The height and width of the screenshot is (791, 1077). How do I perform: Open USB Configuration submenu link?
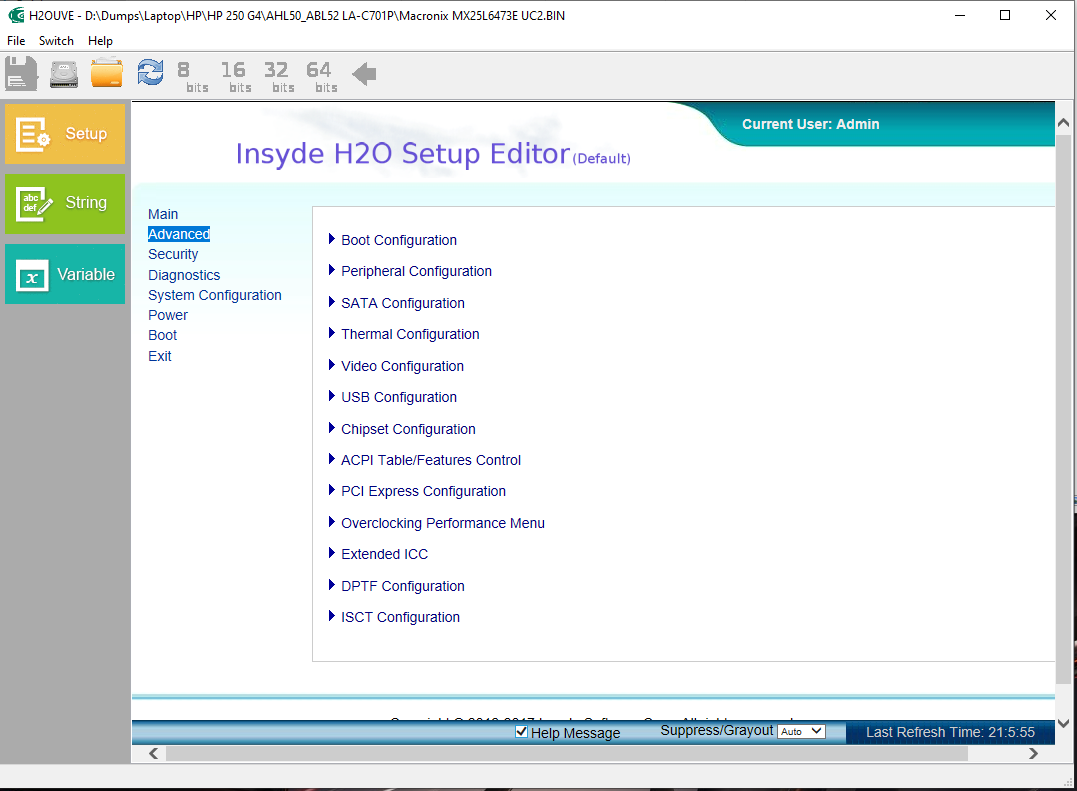coord(399,397)
